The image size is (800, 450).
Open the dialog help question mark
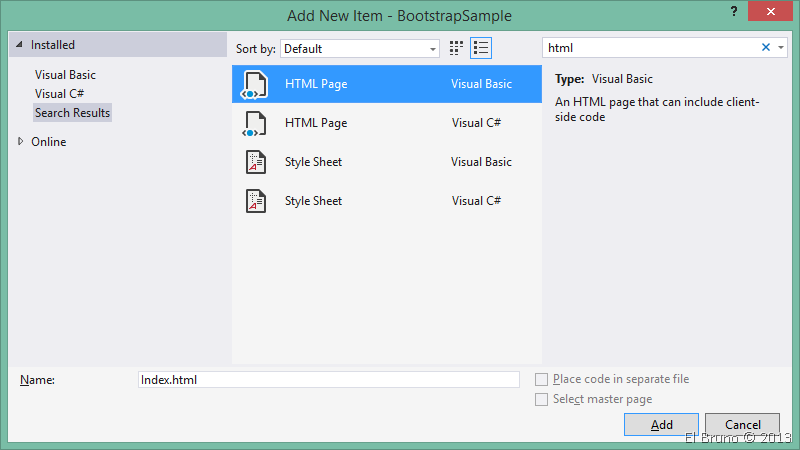tap(723, 12)
